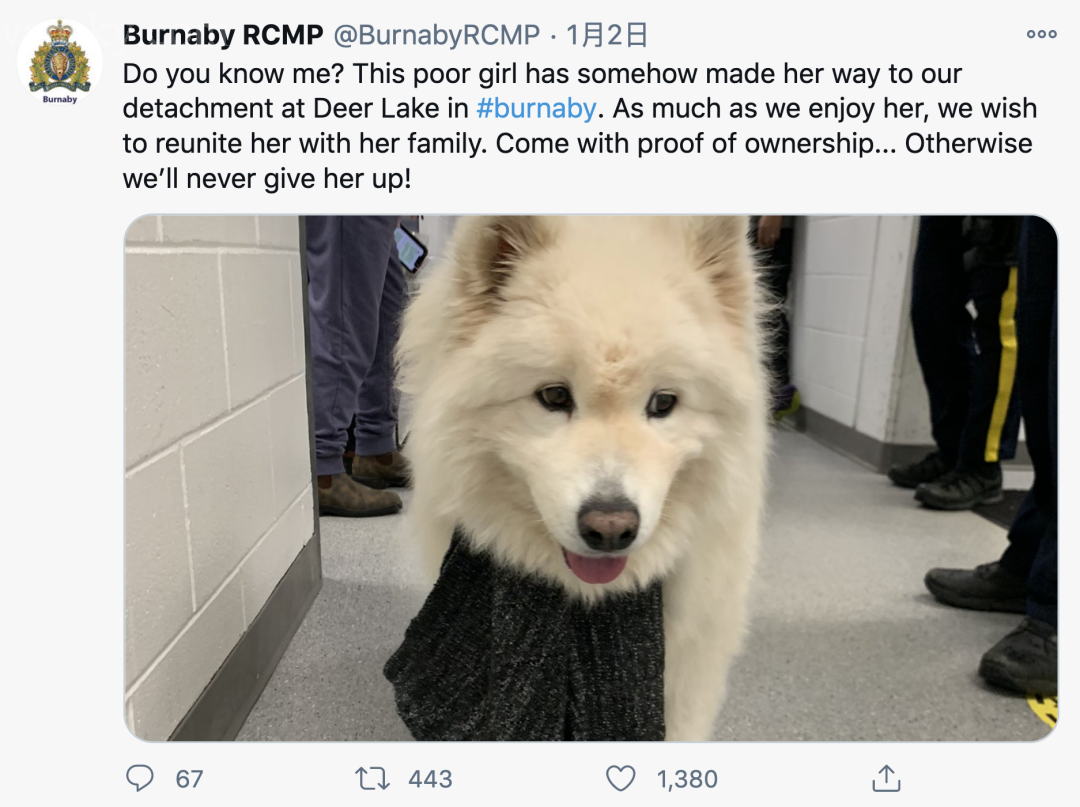Click the reply speech bubble icon

point(140,778)
